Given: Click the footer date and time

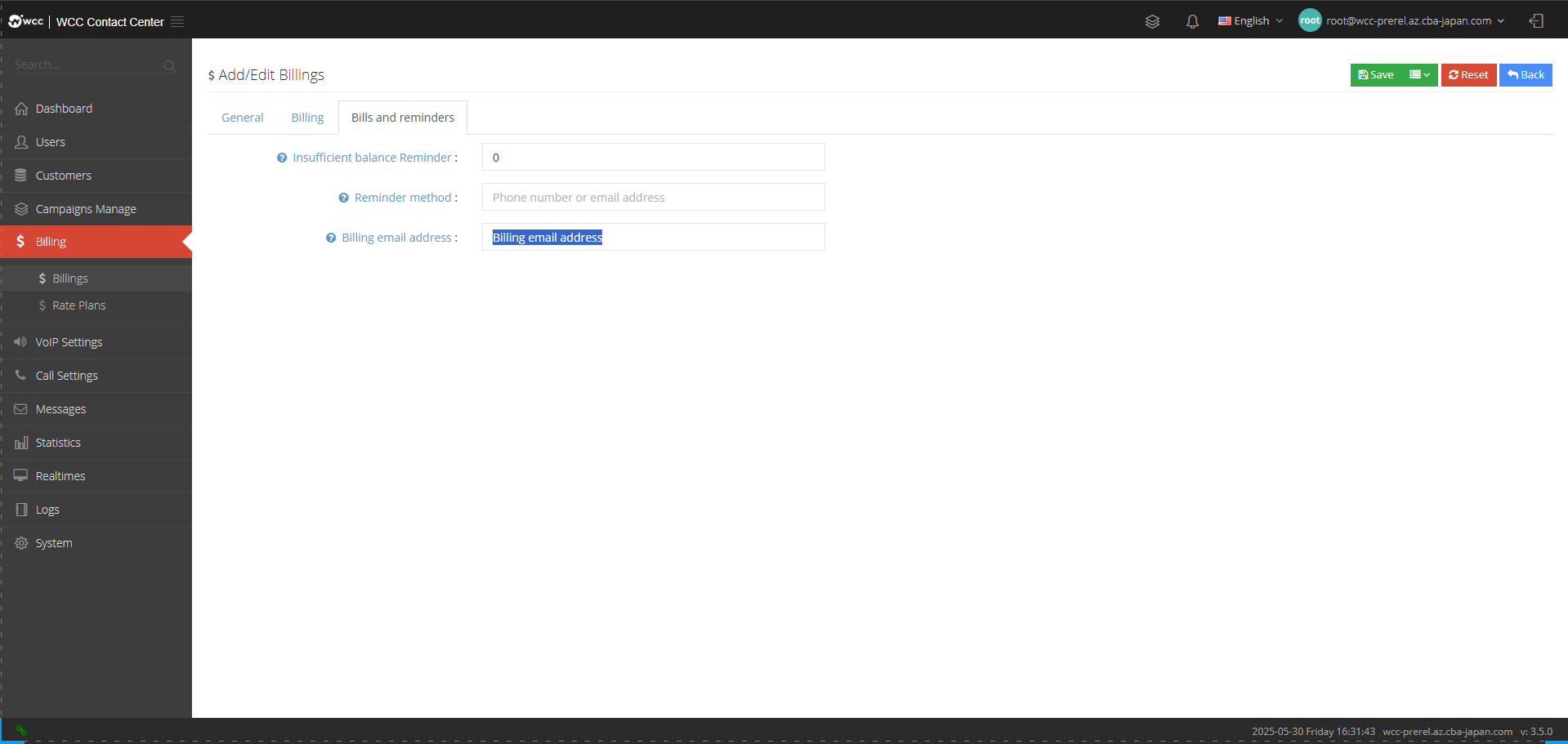Looking at the screenshot, I should [1313, 732].
